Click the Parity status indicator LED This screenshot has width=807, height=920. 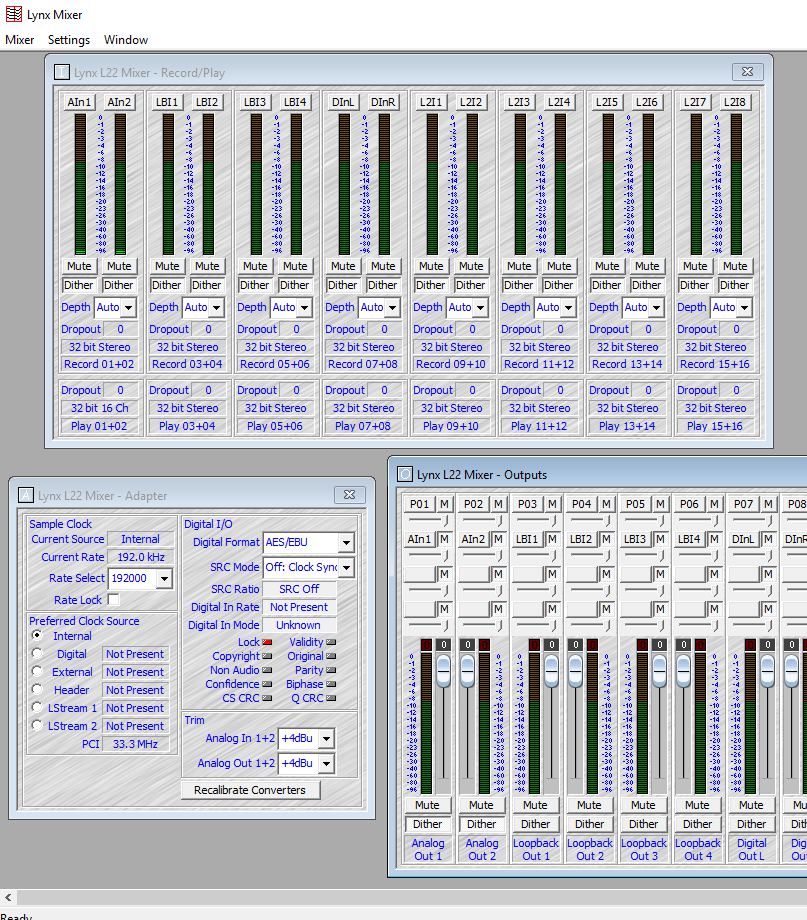331,670
